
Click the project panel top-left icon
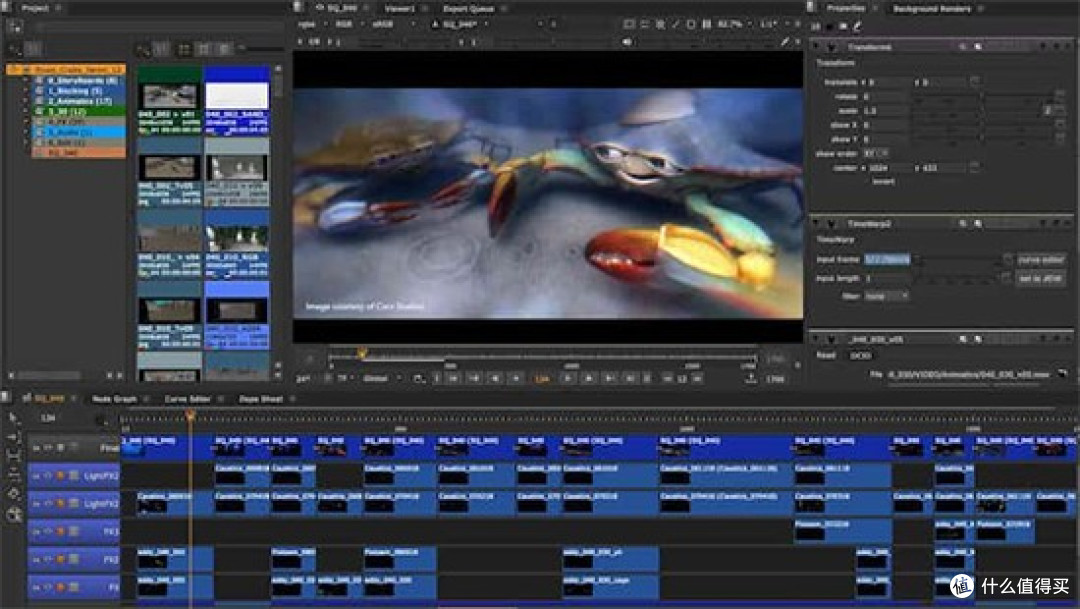[14, 27]
